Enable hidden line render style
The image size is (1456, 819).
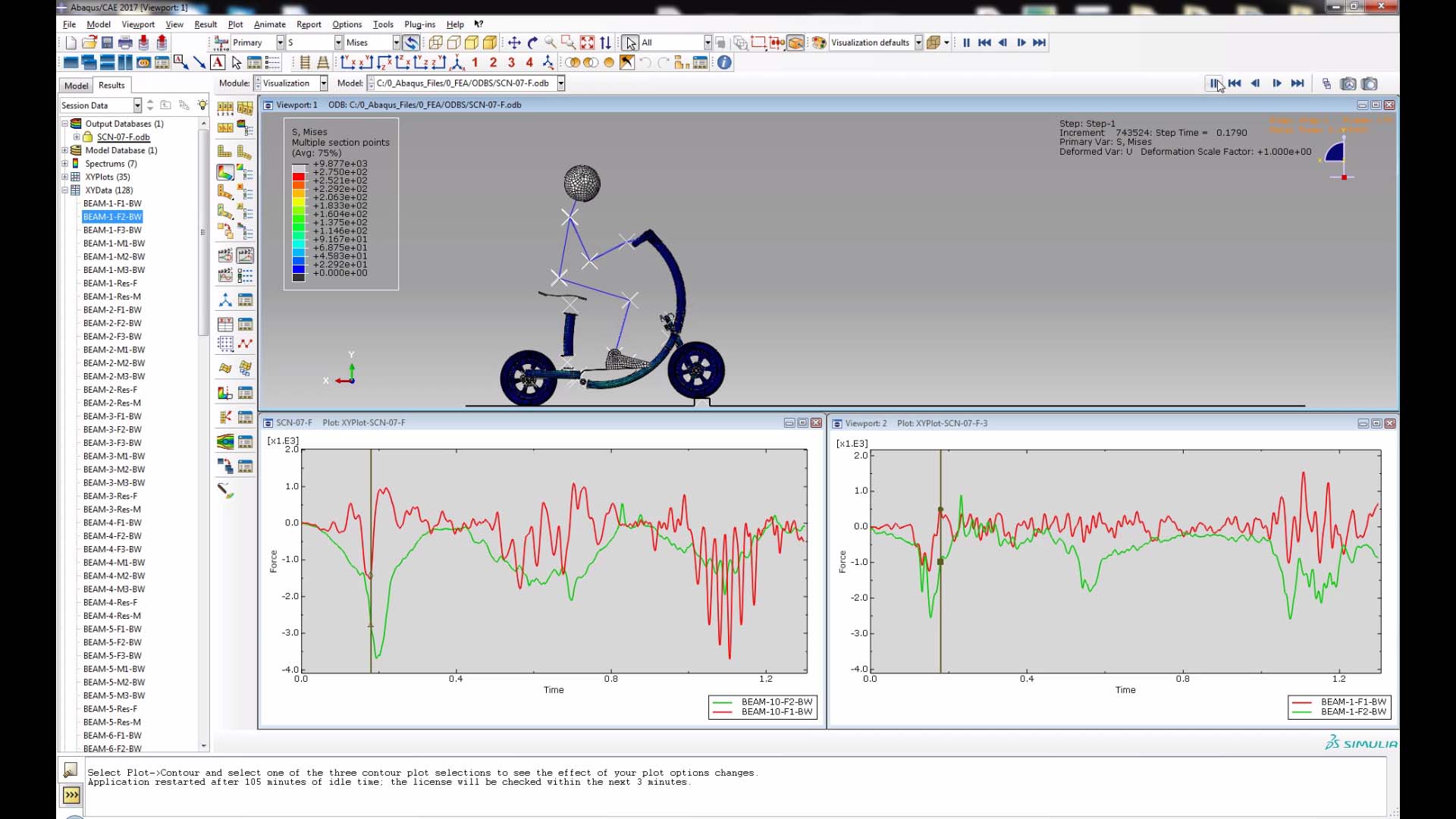[454, 43]
